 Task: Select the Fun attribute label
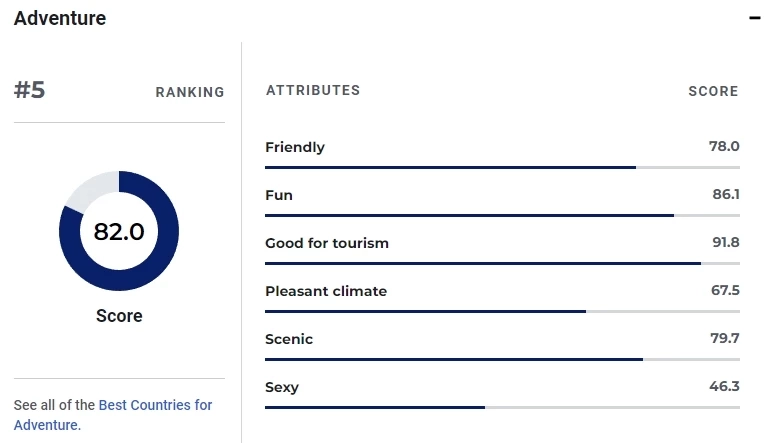click(279, 195)
